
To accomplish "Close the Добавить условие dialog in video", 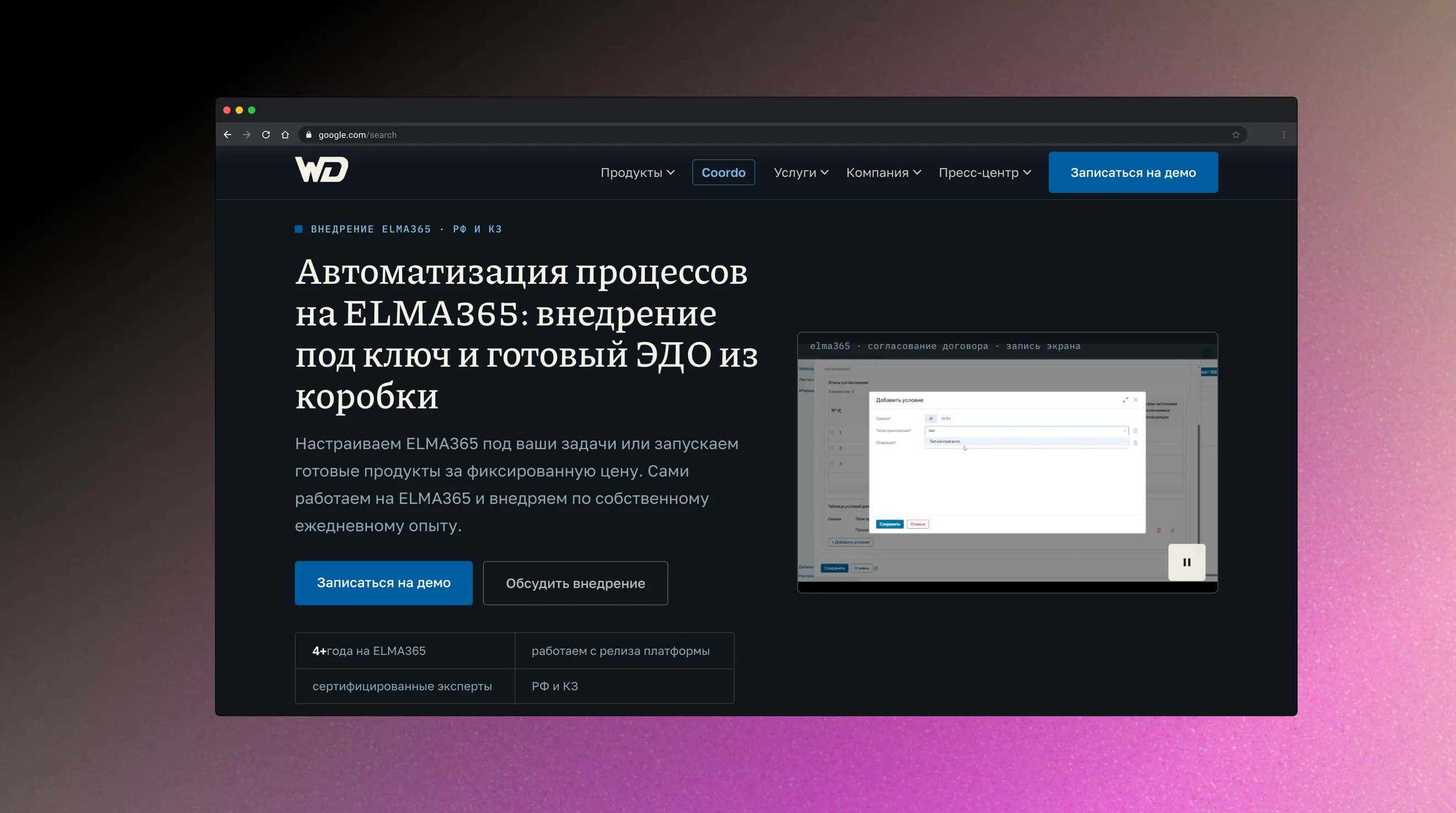I will coord(1136,400).
